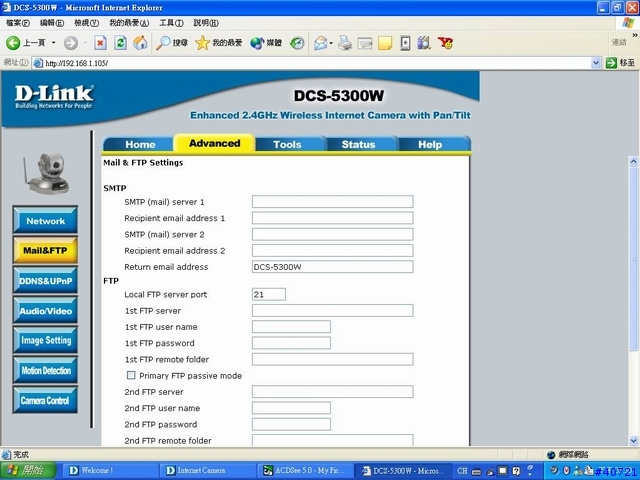Switch to Internet Camera taskbar window

click(x=208, y=471)
